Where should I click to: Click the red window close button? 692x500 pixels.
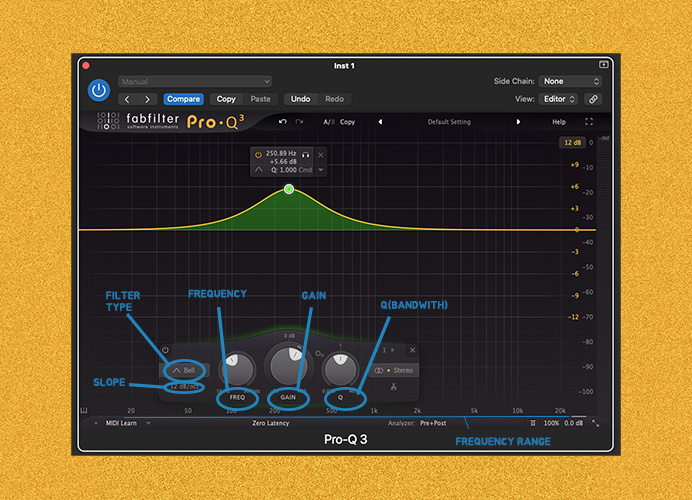(x=86, y=66)
